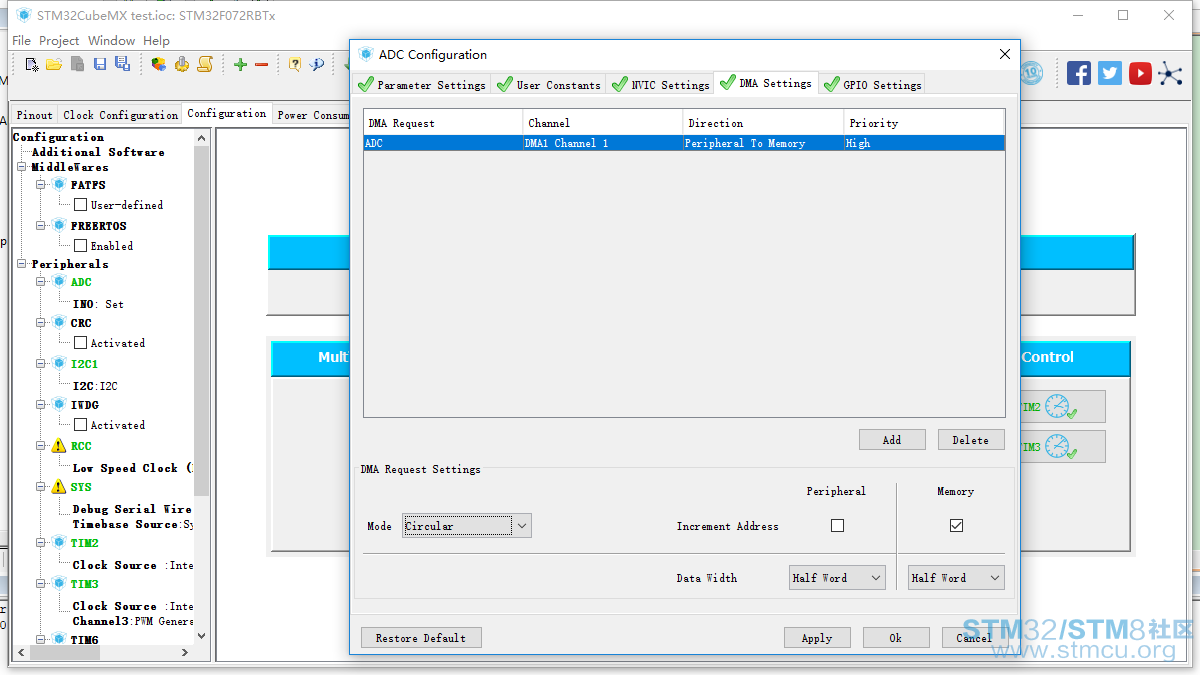Click the Save Project As icon
The height and width of the screenshot is (675, 1200).
coord(122,64)
